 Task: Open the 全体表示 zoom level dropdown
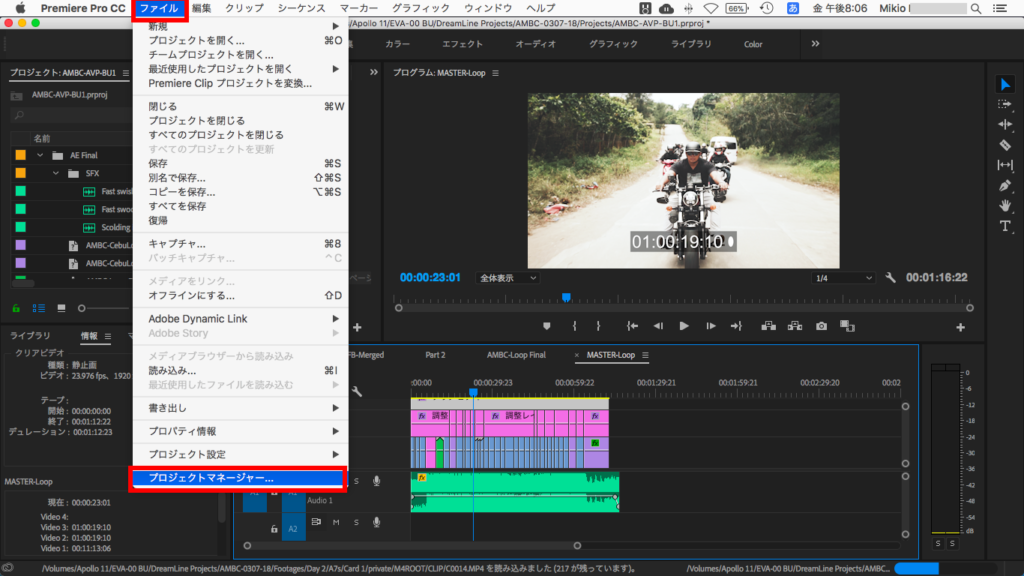(x=508, y=278)
